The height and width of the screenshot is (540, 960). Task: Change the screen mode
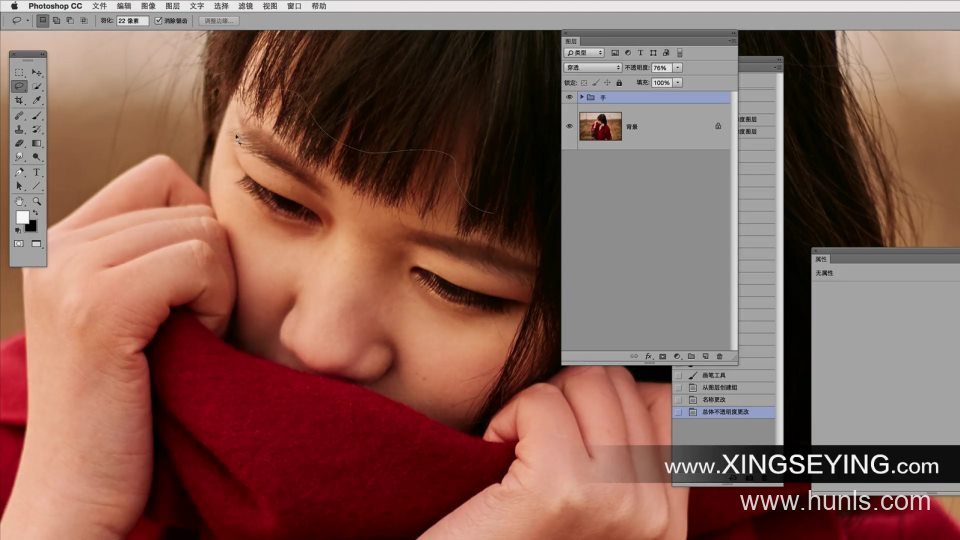click(37, 244)
